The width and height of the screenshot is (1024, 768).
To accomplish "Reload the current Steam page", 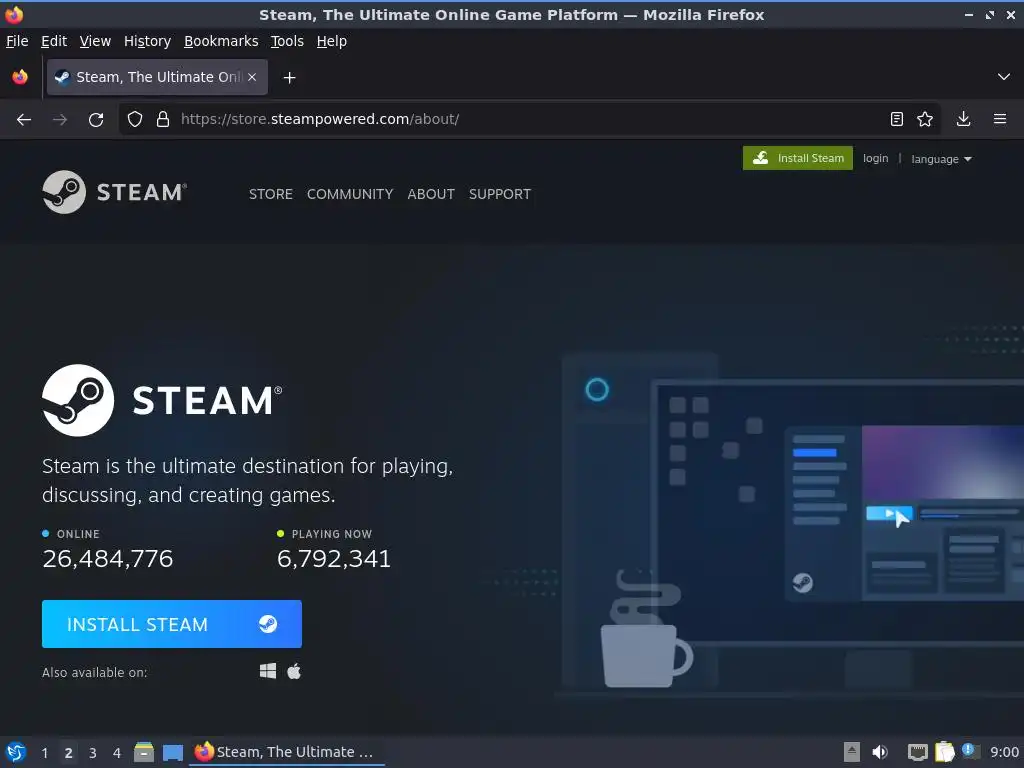I will 96,120.
